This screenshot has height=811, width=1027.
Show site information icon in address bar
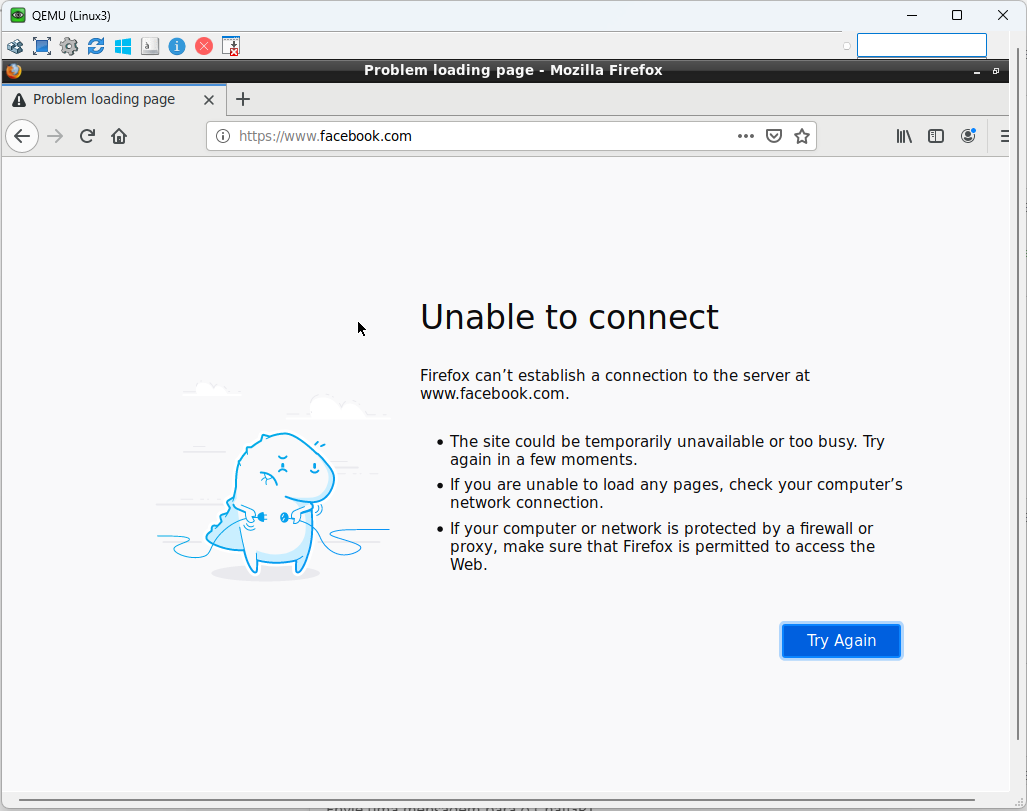pyautogui.click(x=223, y=136)
